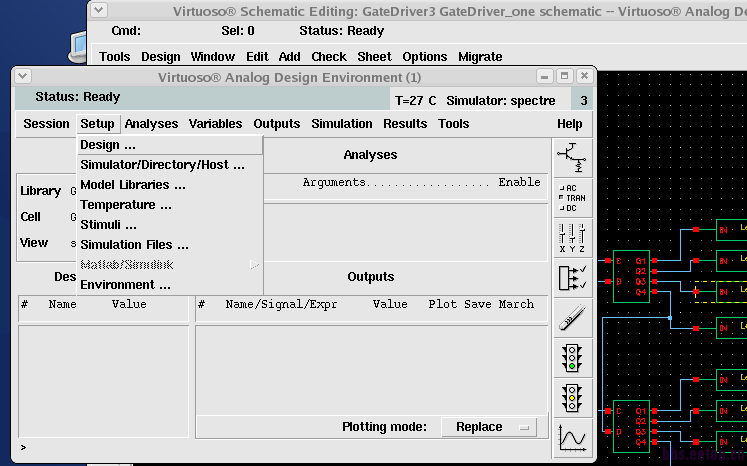Open Design menu in Schematic Editing window
Screen dimensions: 747x466
click(x=161, y=57)
